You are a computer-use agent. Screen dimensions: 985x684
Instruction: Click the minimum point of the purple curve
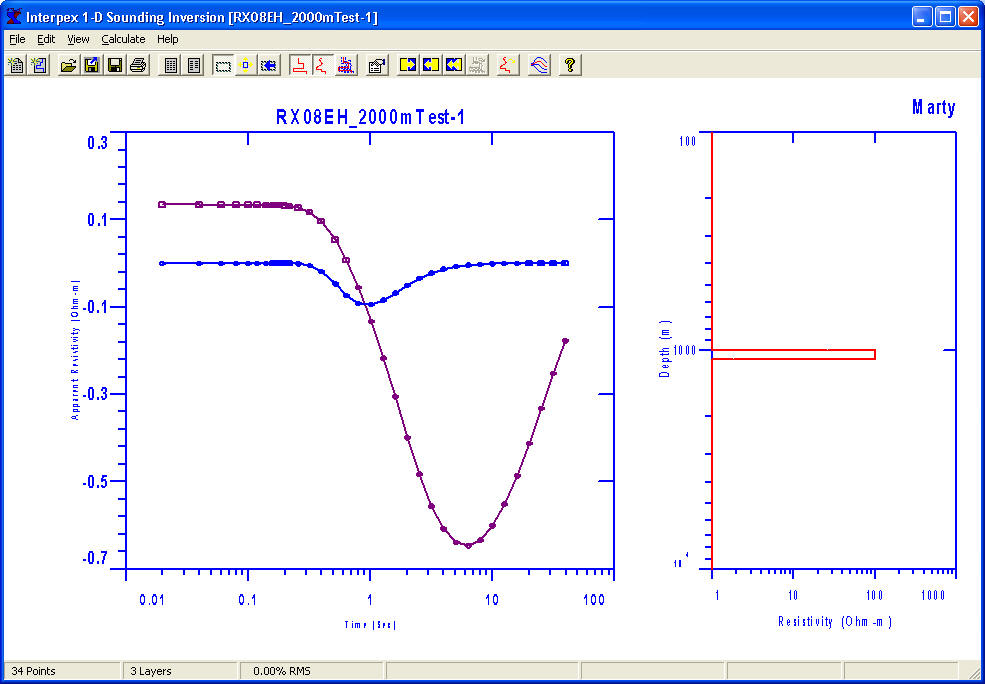click(x=468, y=545)
